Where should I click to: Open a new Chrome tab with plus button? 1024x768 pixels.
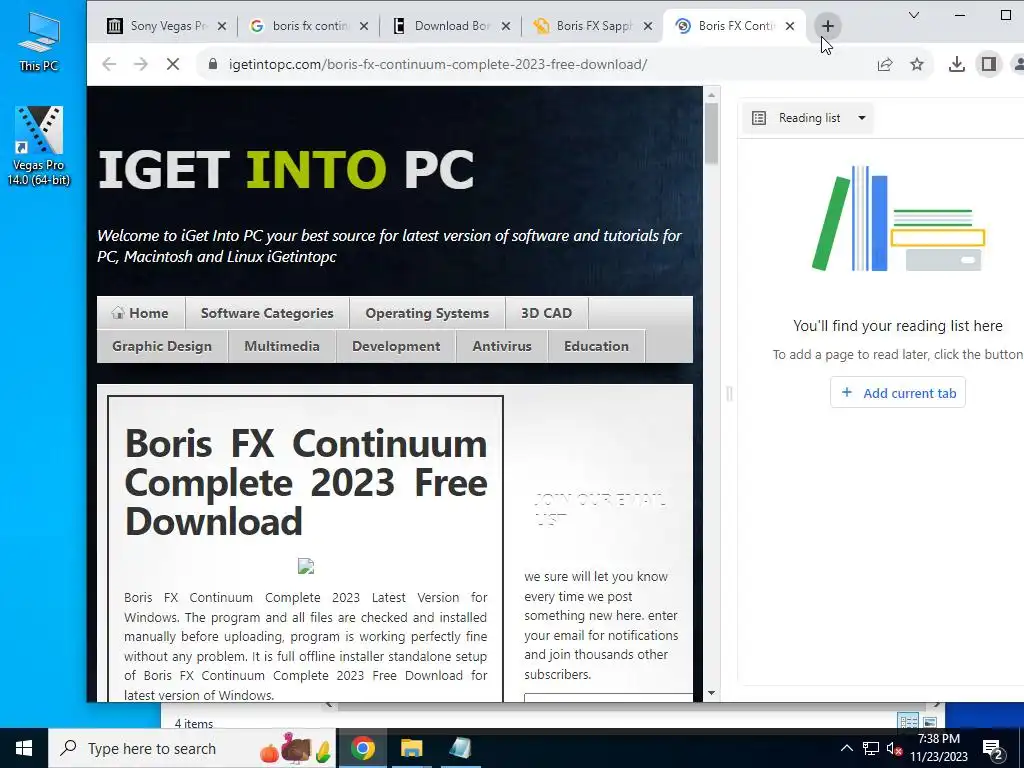827,26
